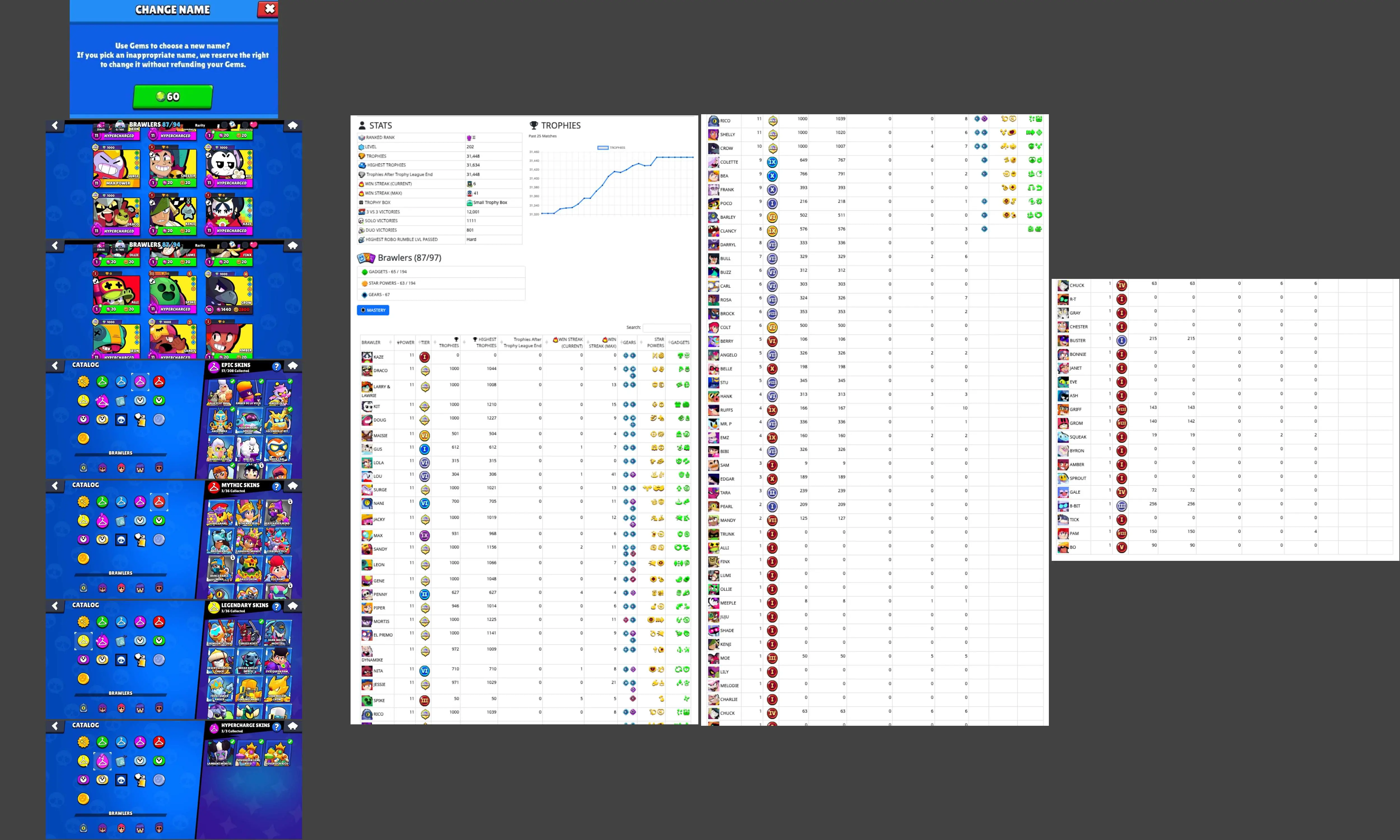Open the help question mark beside Epic Skins
This screenshot has height=840, width=1400.
coord(276,366)
